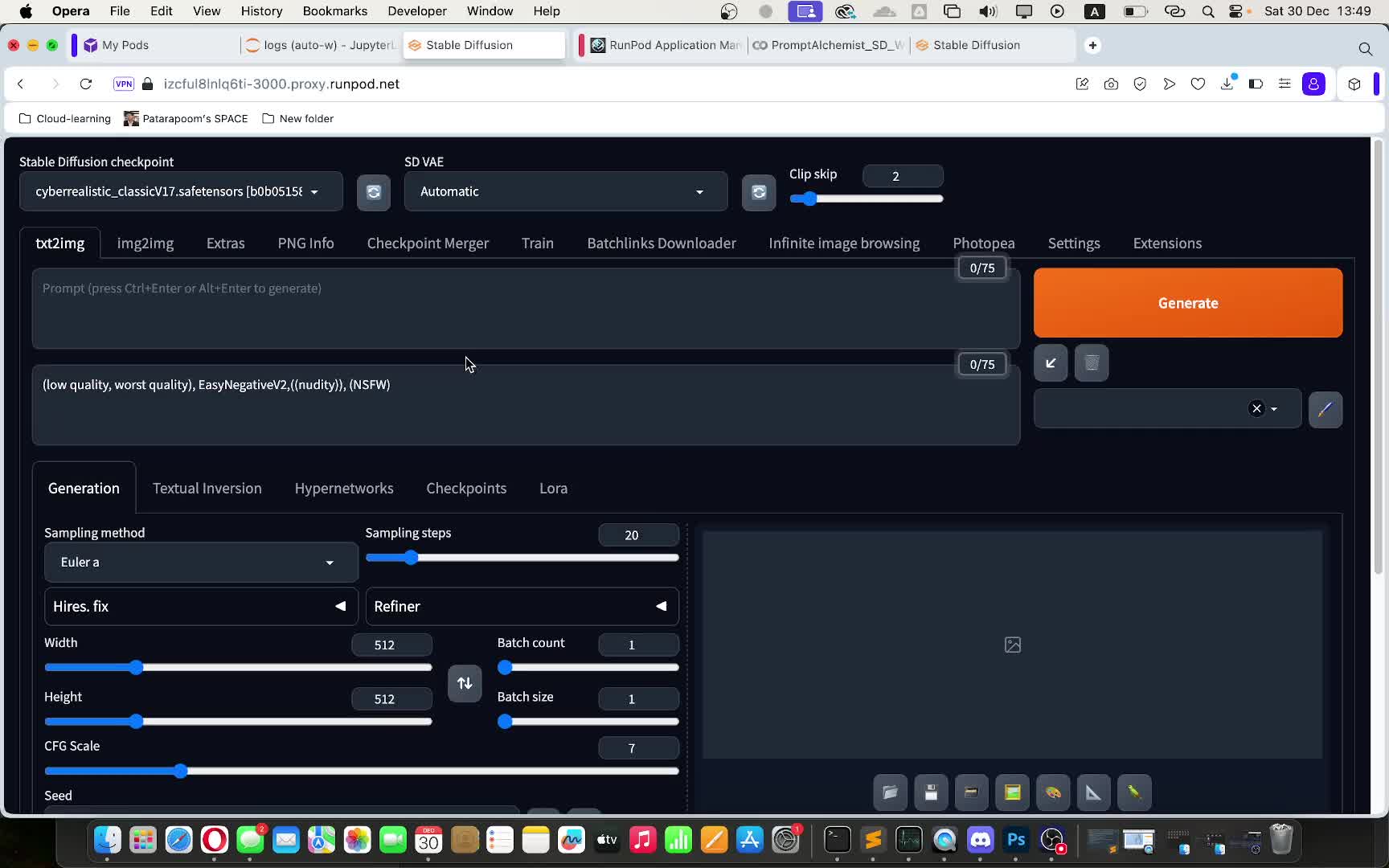Send image to inpaint with palette icon
Viewport: 1389px width, 868px height.
[x=1052, y=792]
